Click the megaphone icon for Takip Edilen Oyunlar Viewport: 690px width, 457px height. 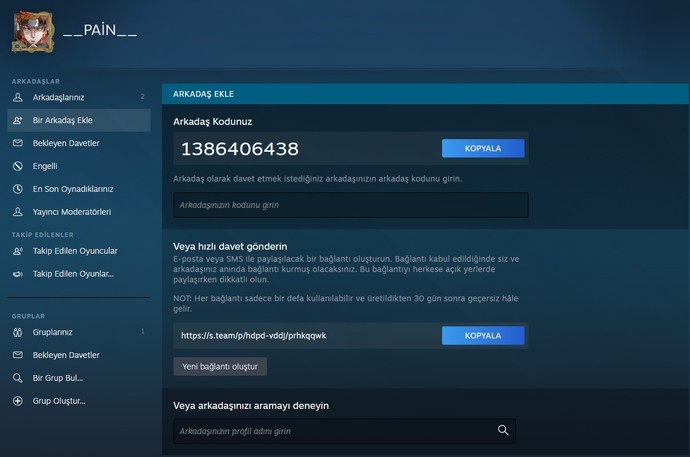pyautogui.click(x=18, y=274)
